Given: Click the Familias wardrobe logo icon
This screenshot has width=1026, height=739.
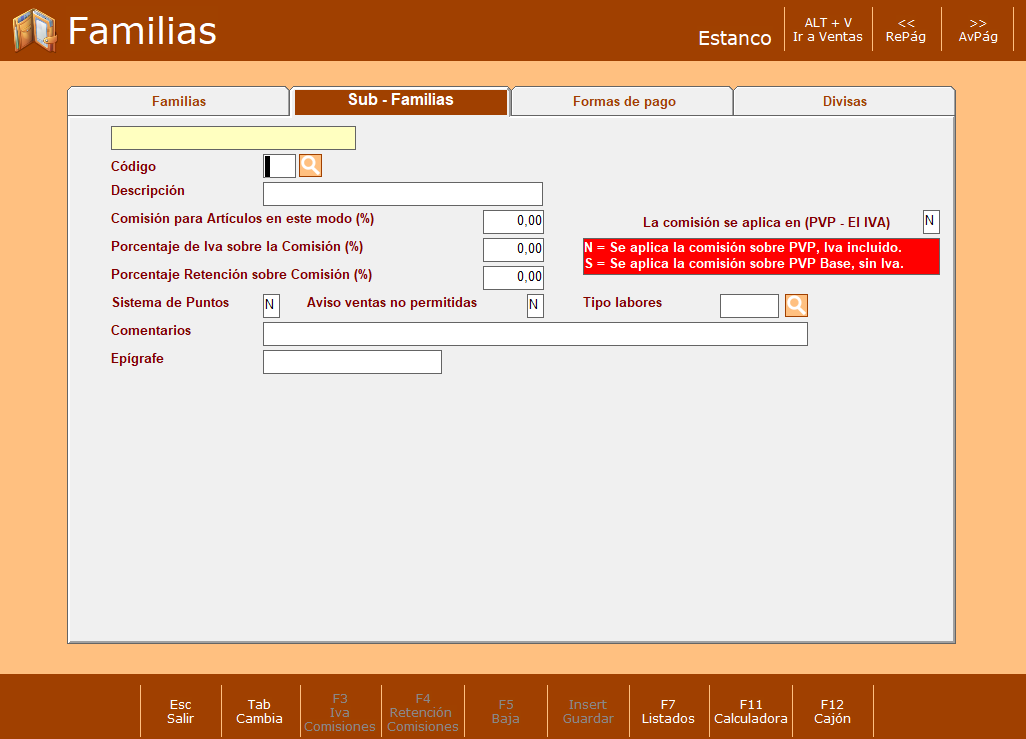Looking at the screenshot, I should 35,30.
